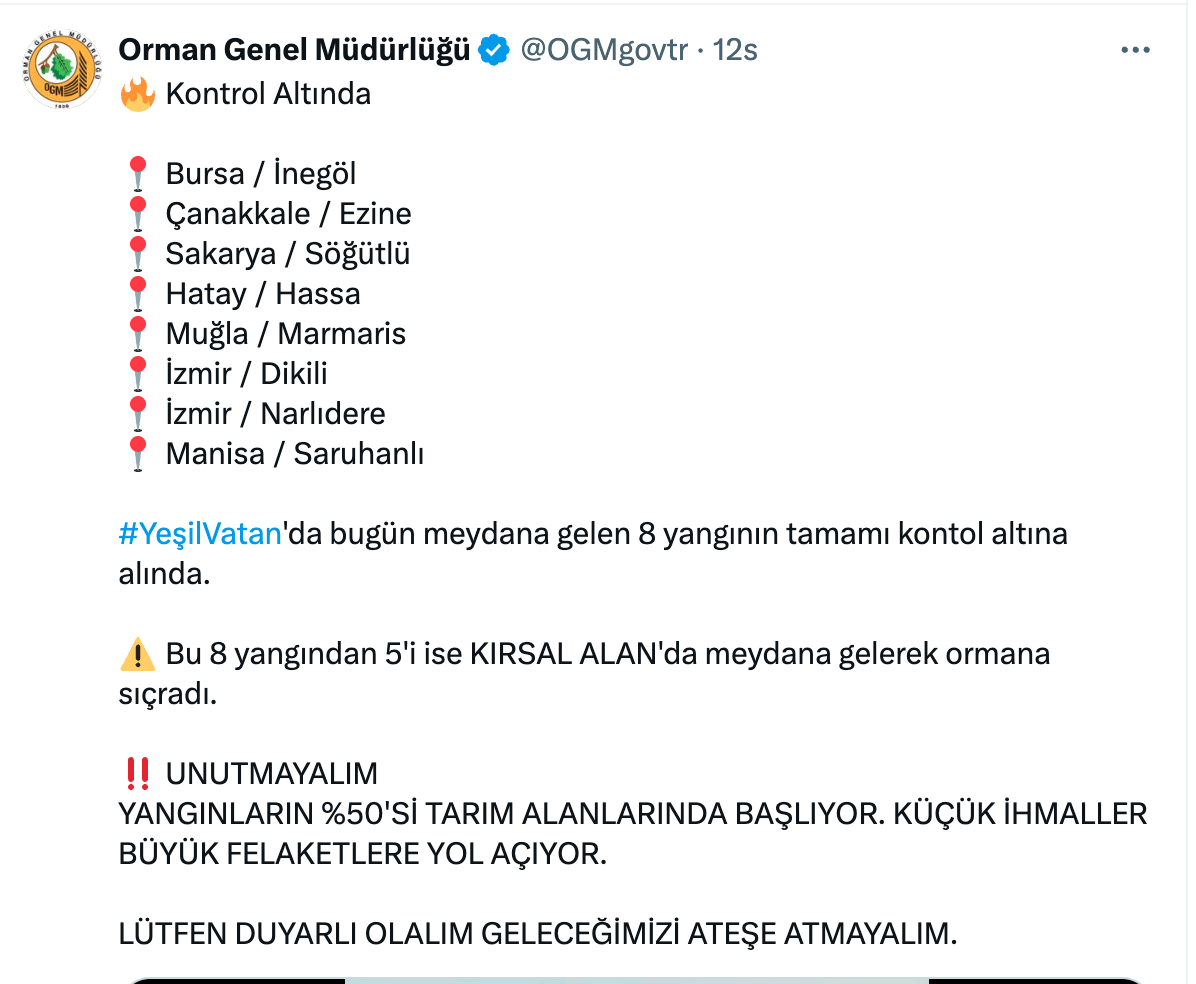The height and width of the screenshot is (984, 1196).
Task: Click the 12s tweet timestamp
Action: [735, 50]
